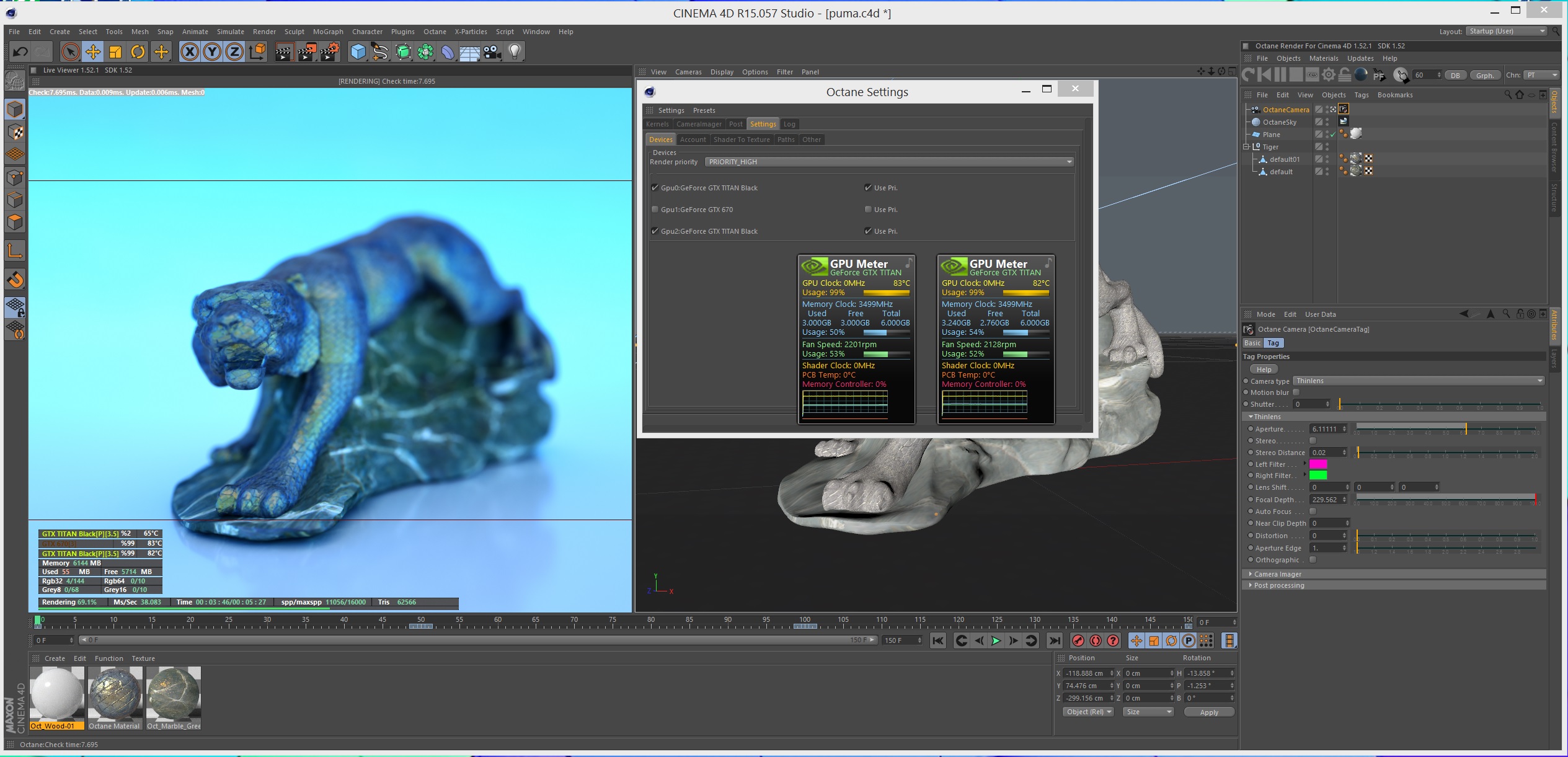This screenshot has height=757, width=1568.
Task: Click the Help button in Tag Properties
Action: coord(1264,369)
